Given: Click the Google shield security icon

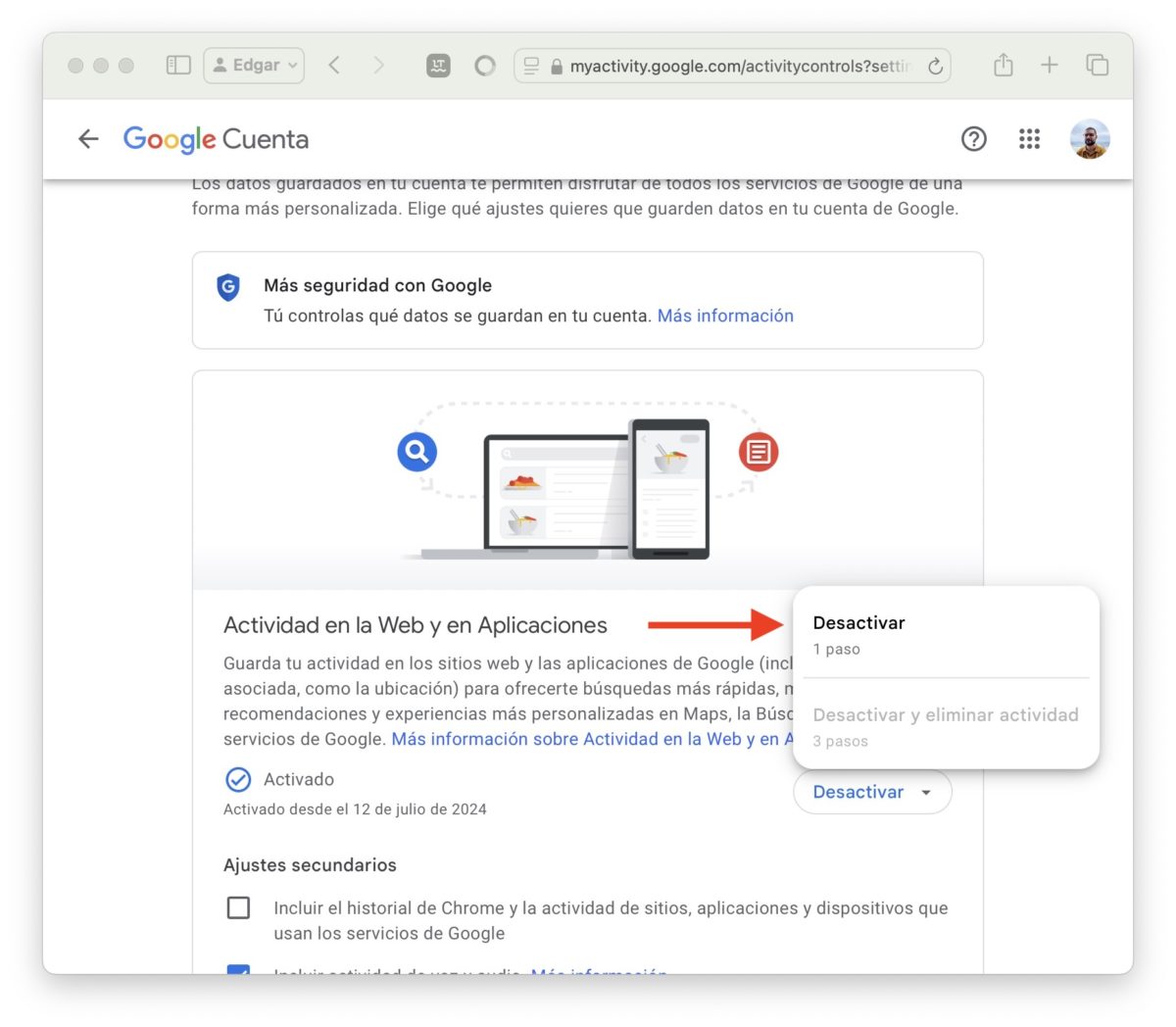Looking at the screenshot, I should coord(228,287).
